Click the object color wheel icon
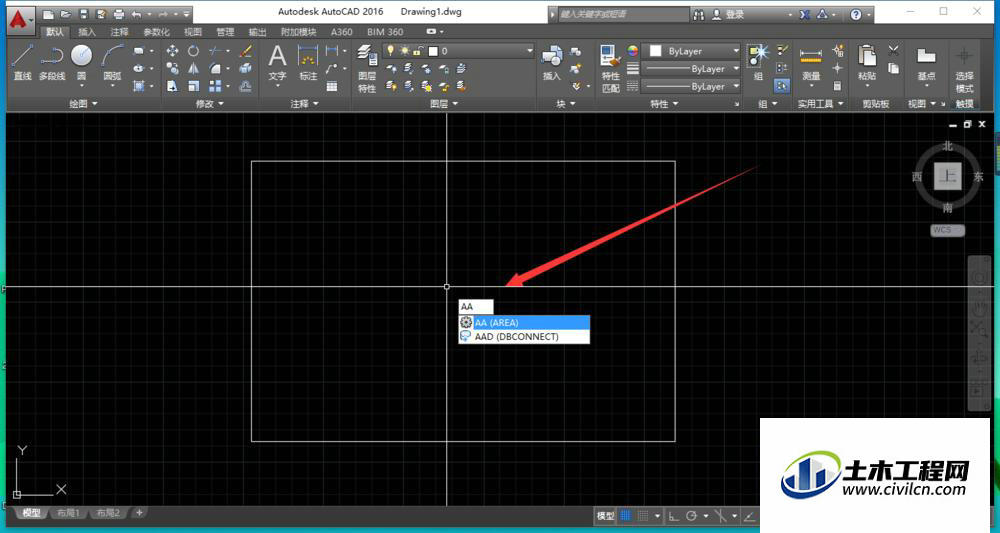The image size is (1000, 533). tap(632, 51)
